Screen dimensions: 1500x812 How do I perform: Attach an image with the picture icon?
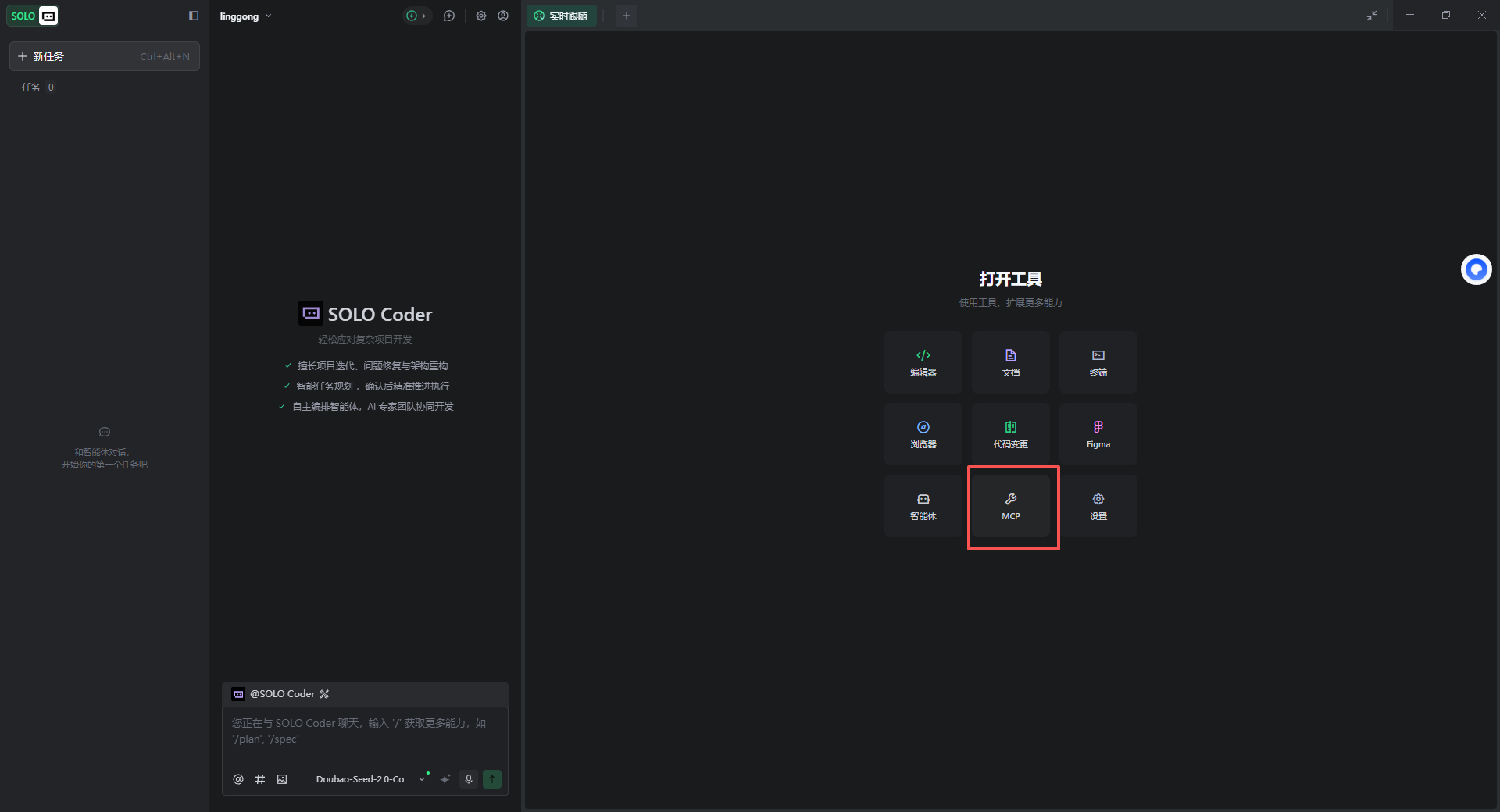282,779
